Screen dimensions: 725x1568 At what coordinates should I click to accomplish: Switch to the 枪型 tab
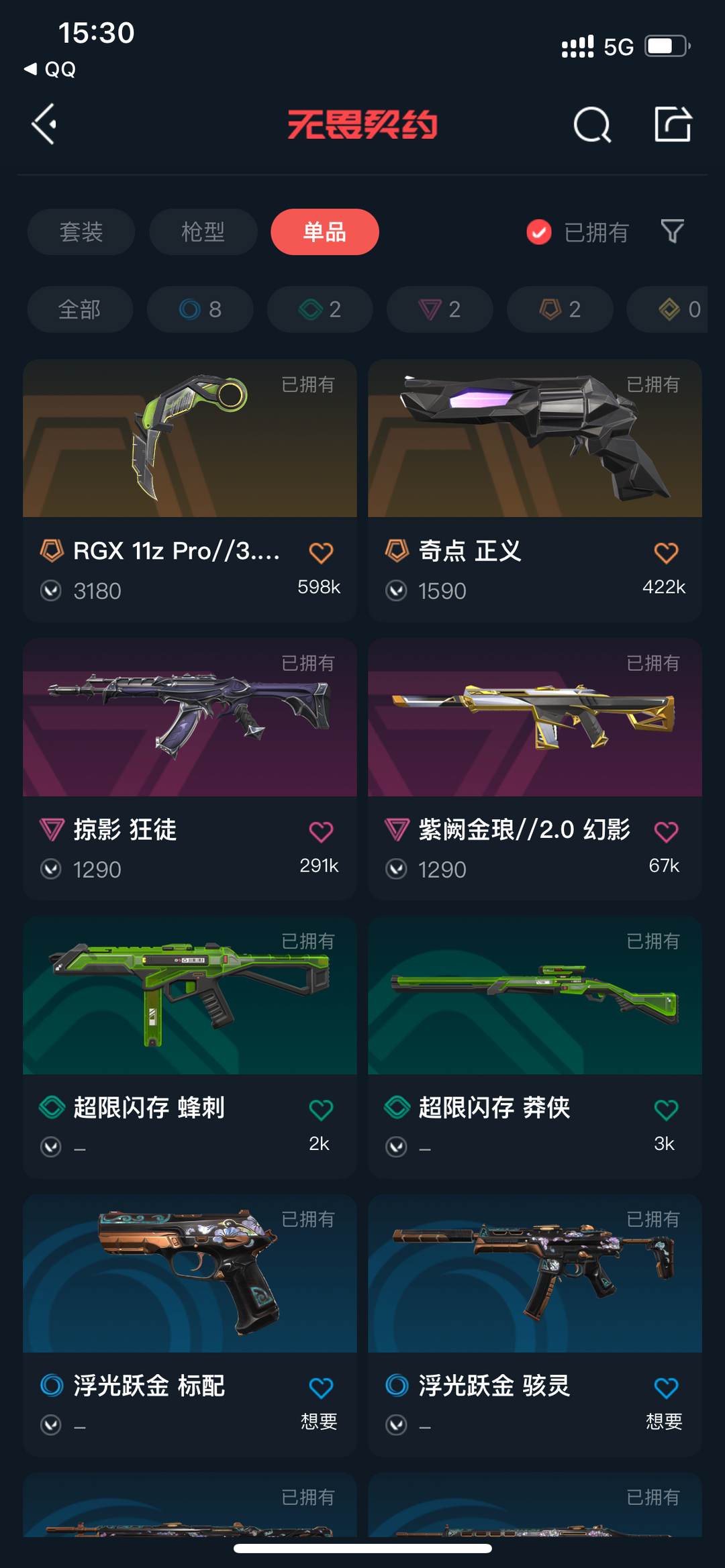(203, 232)
